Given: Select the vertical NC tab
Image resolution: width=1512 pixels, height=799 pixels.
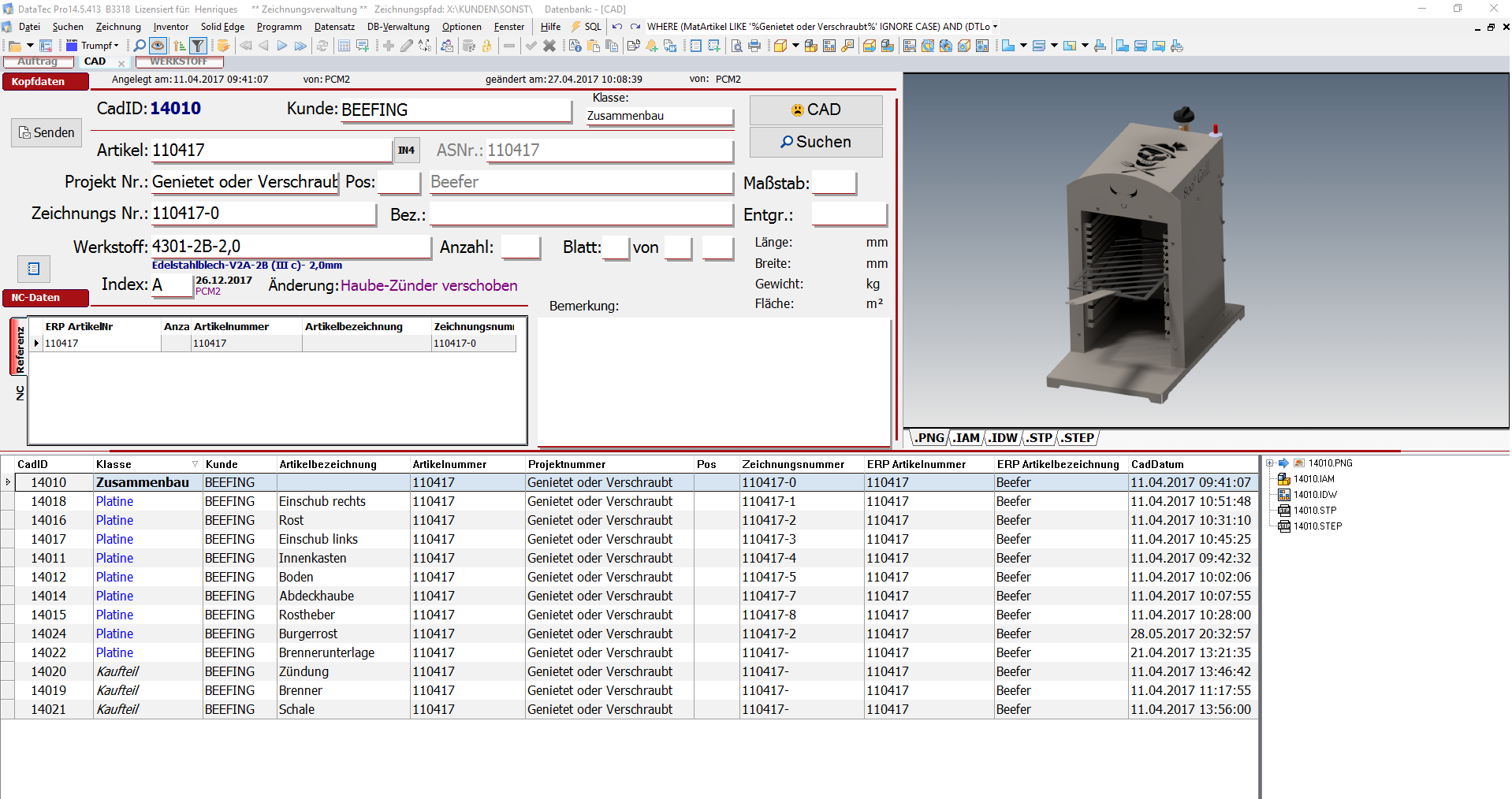Looking at the screenshot, I should coord(20,393).
